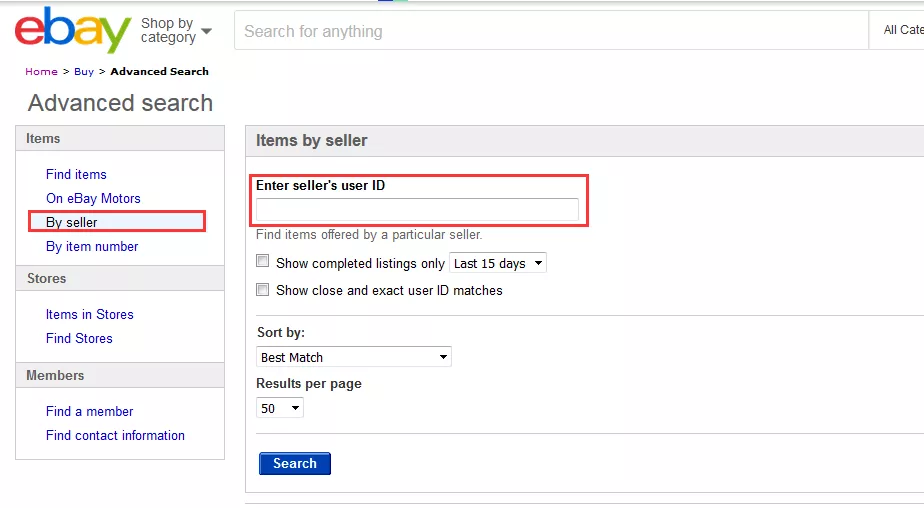924x508 pixels.
Task: Expand the Last 15 days dropdown
Action: tap(498, 264)
